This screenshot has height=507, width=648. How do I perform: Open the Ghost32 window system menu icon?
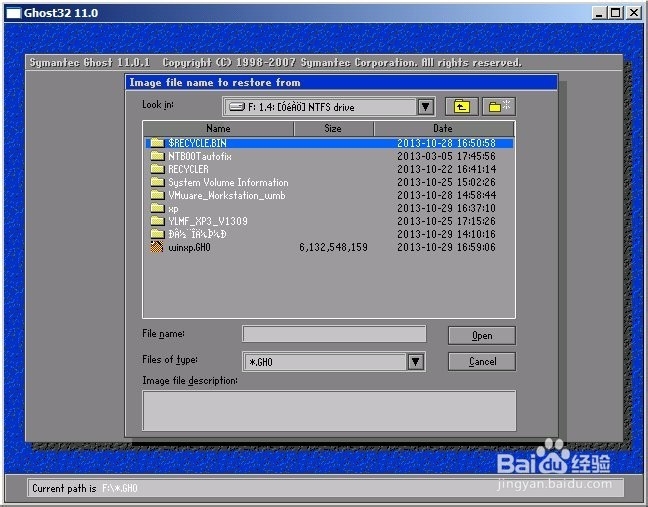point(13,13)
